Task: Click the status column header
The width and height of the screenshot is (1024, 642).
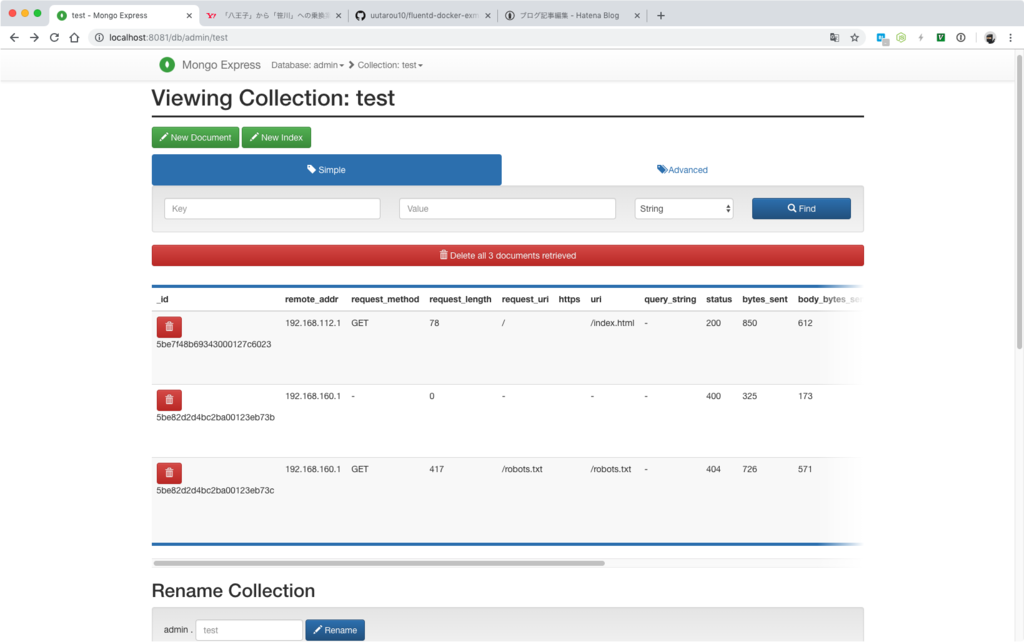Action: pyautogui.click(x=719, y=299)
